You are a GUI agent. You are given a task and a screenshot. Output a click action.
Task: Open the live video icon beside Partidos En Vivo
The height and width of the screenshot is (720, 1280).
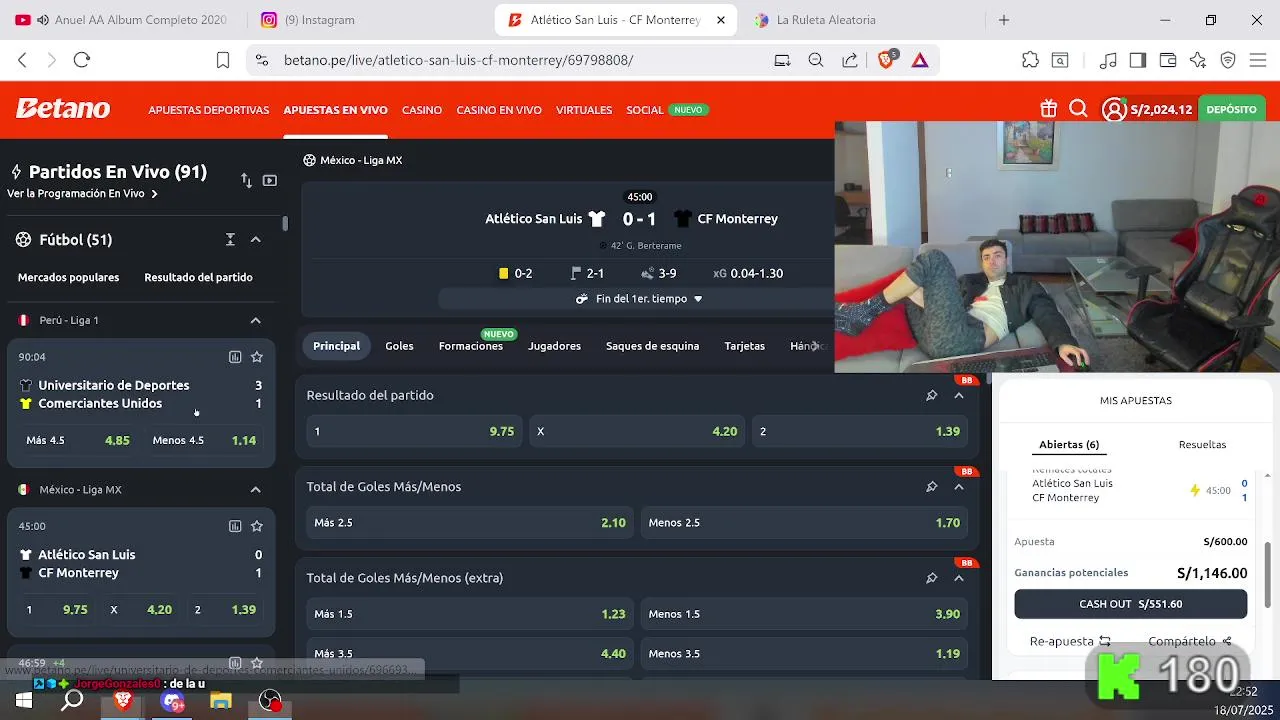(270, 181)
